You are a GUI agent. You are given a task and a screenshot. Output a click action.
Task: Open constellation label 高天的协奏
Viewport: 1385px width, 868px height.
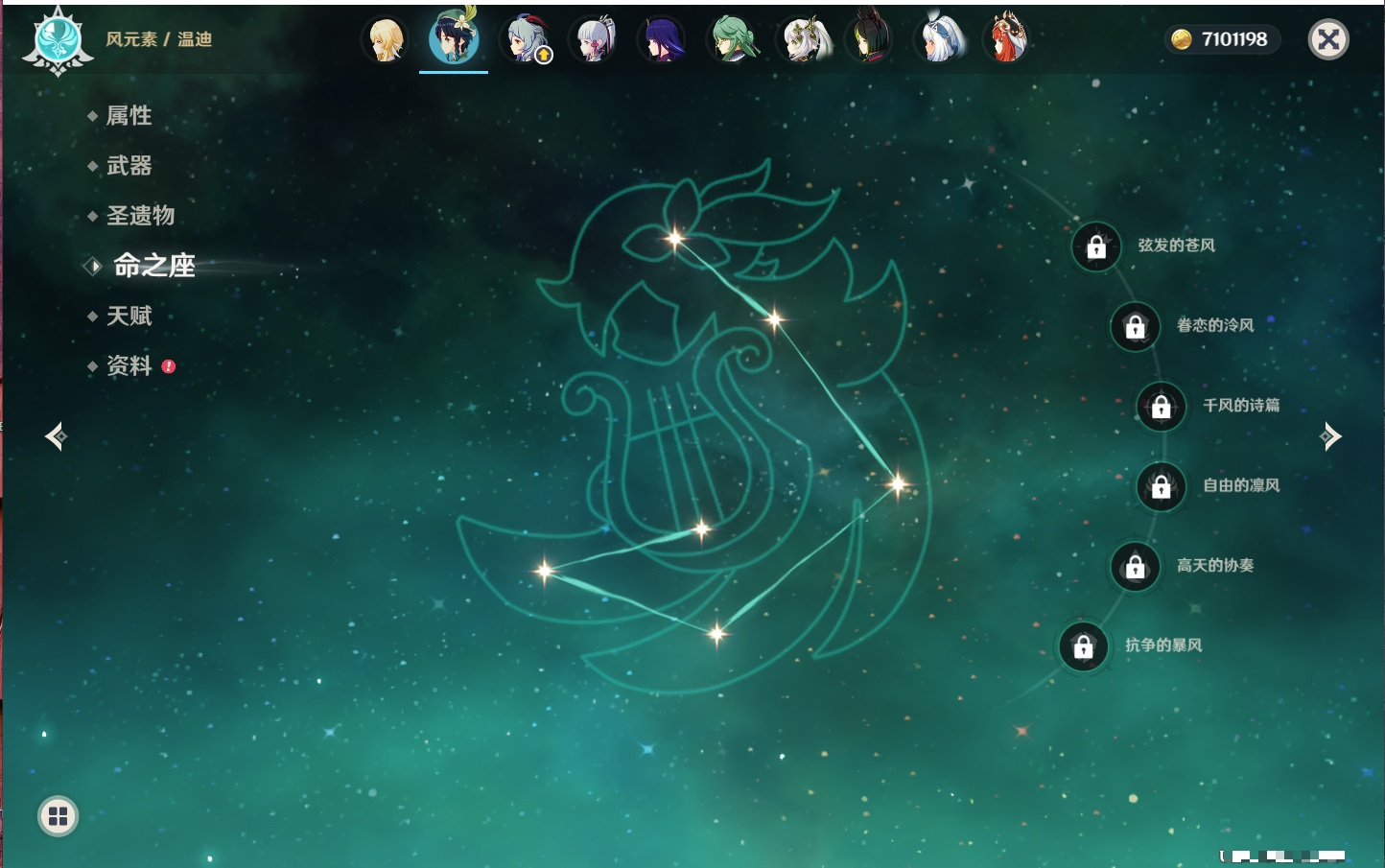(1215, 565)
